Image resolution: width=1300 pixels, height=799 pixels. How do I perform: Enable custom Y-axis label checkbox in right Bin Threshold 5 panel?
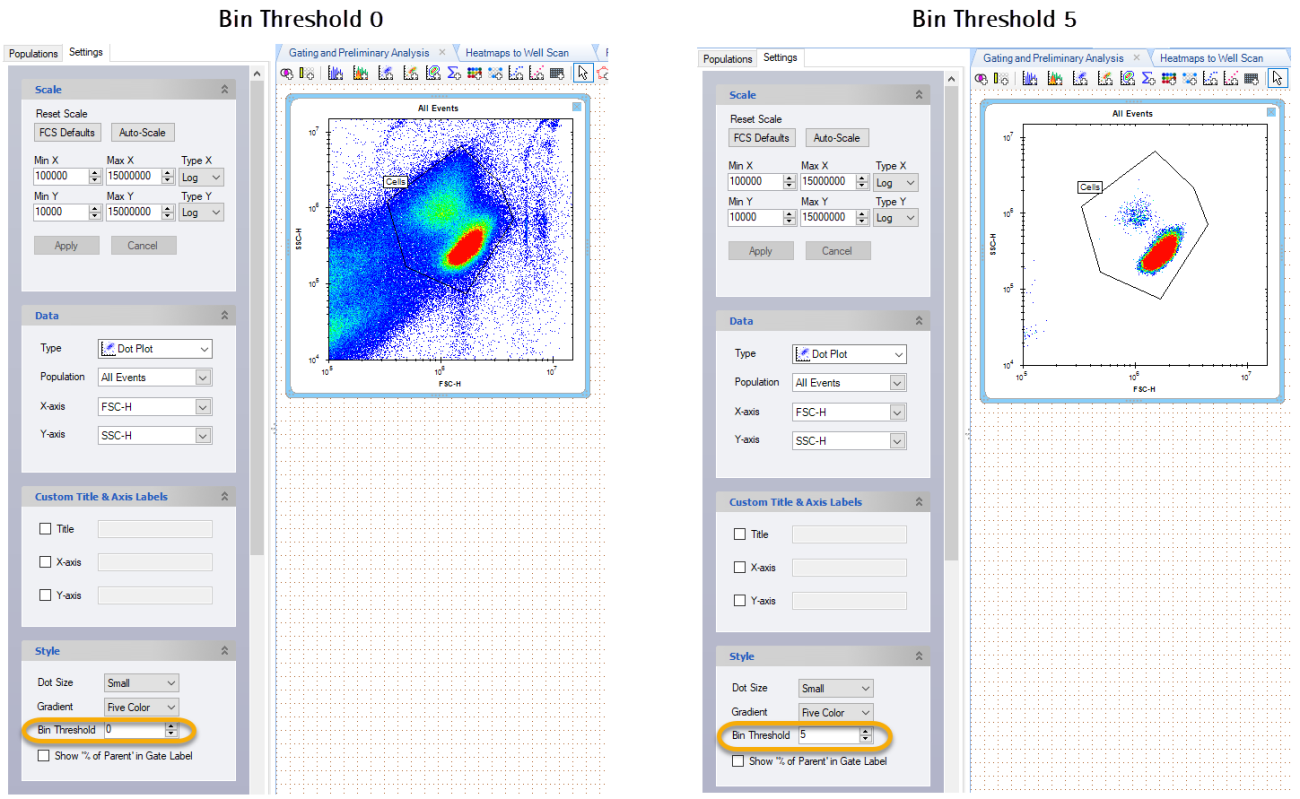click(740, 601)
